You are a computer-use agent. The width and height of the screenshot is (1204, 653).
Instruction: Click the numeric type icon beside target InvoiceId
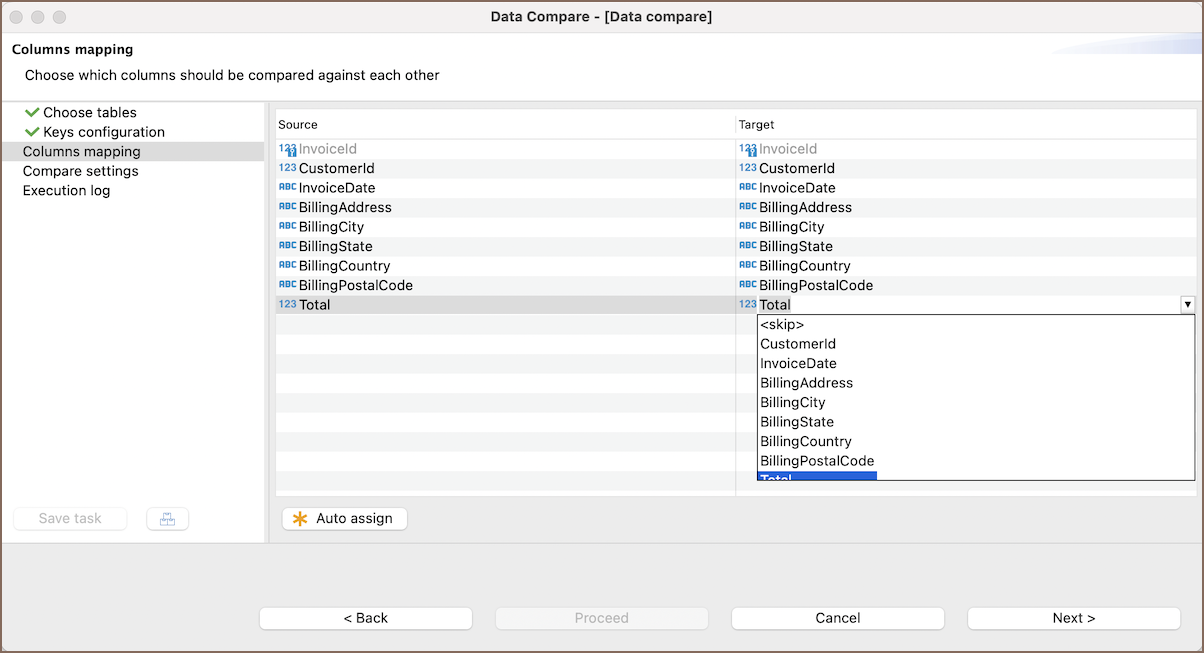click(x=747, y=149)
